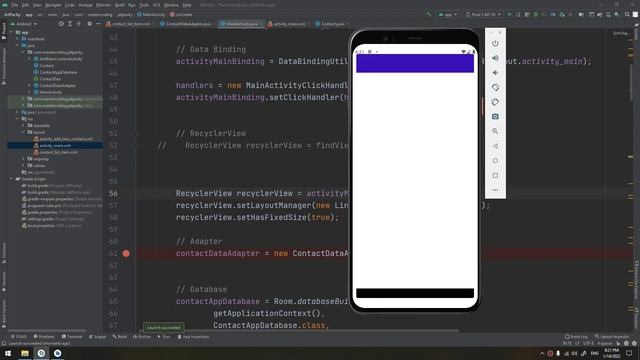This screenshot has height=360, width=640.
Task: Select ContactAppDatabase in the project tree
Action: tap(58, 72)
